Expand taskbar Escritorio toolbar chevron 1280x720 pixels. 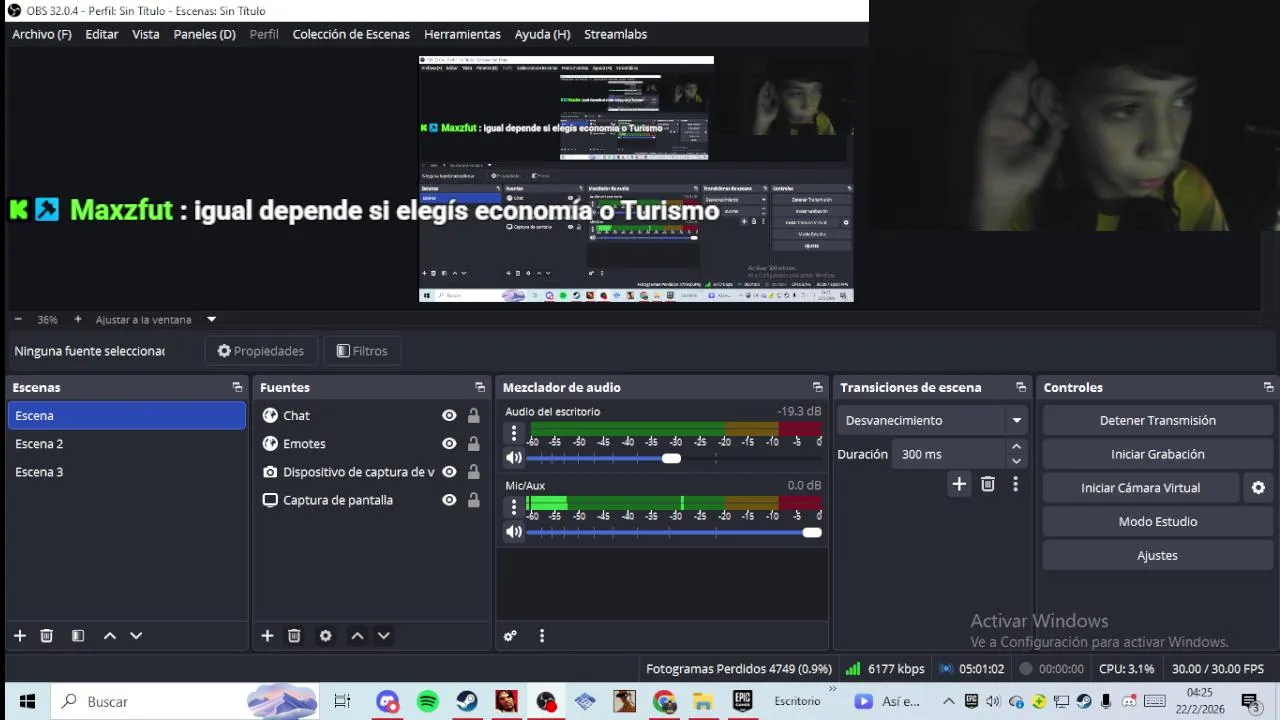(832, 689)
